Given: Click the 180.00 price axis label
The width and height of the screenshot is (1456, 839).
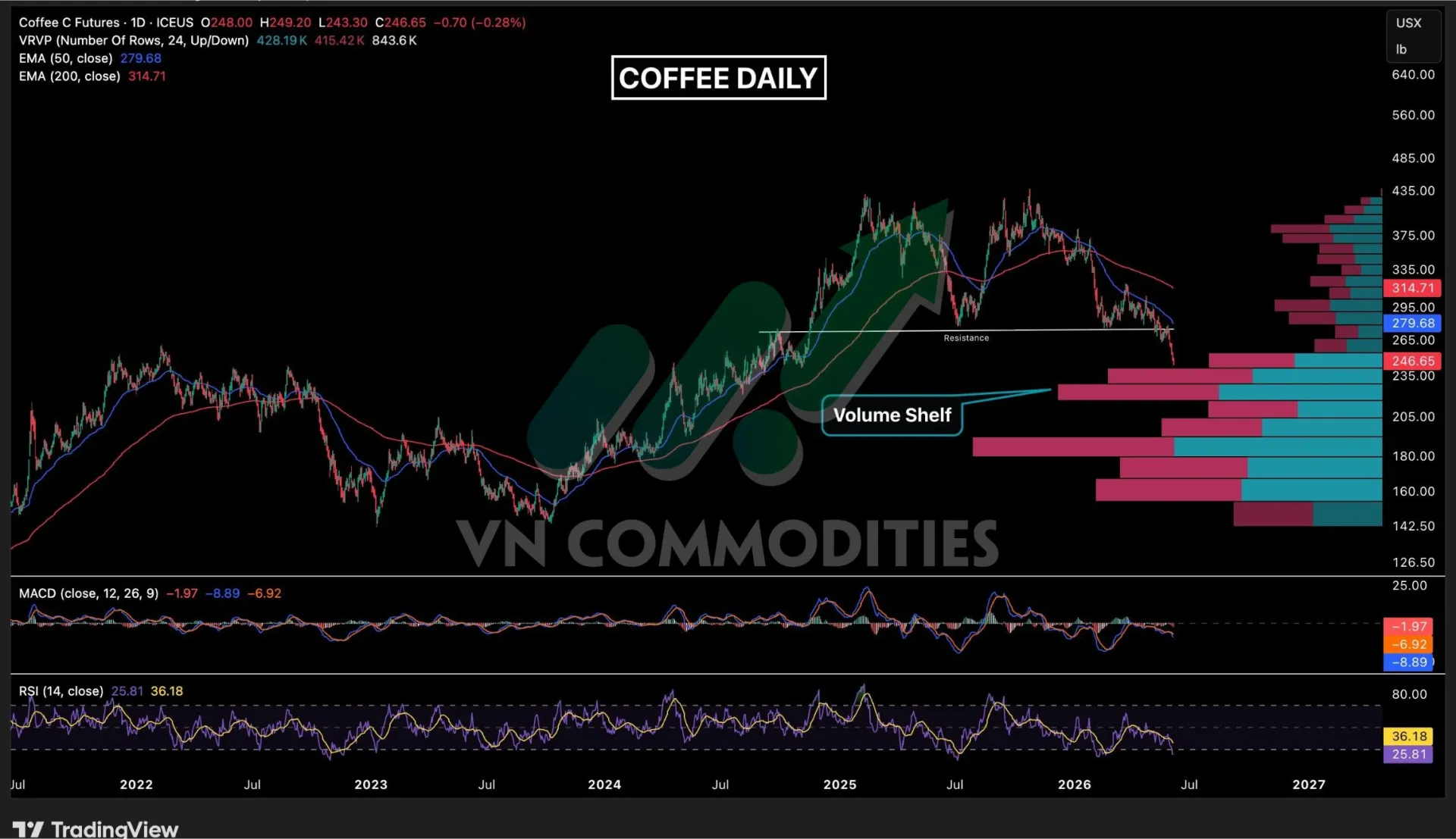Looking at the screenshot, I should point(1413,456).
